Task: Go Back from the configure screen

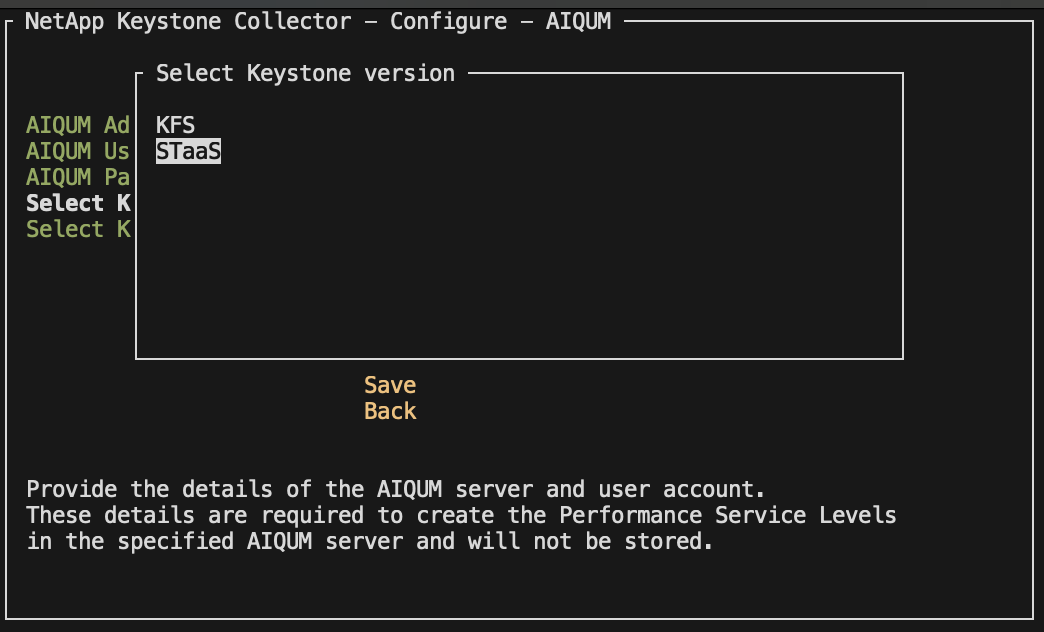Action: [x=390, y=411]
